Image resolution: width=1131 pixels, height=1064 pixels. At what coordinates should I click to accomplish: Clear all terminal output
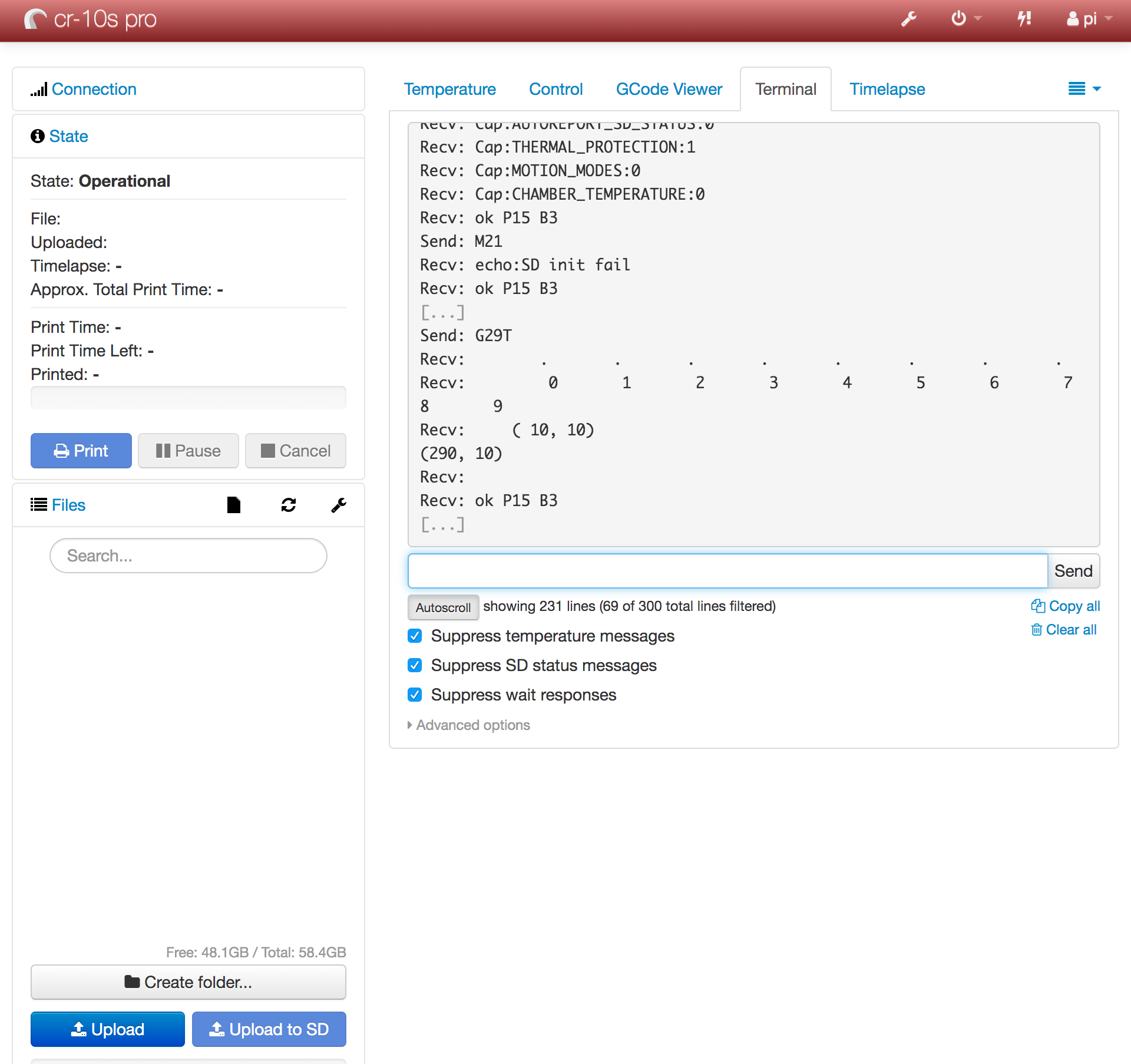coord(1064,630)
